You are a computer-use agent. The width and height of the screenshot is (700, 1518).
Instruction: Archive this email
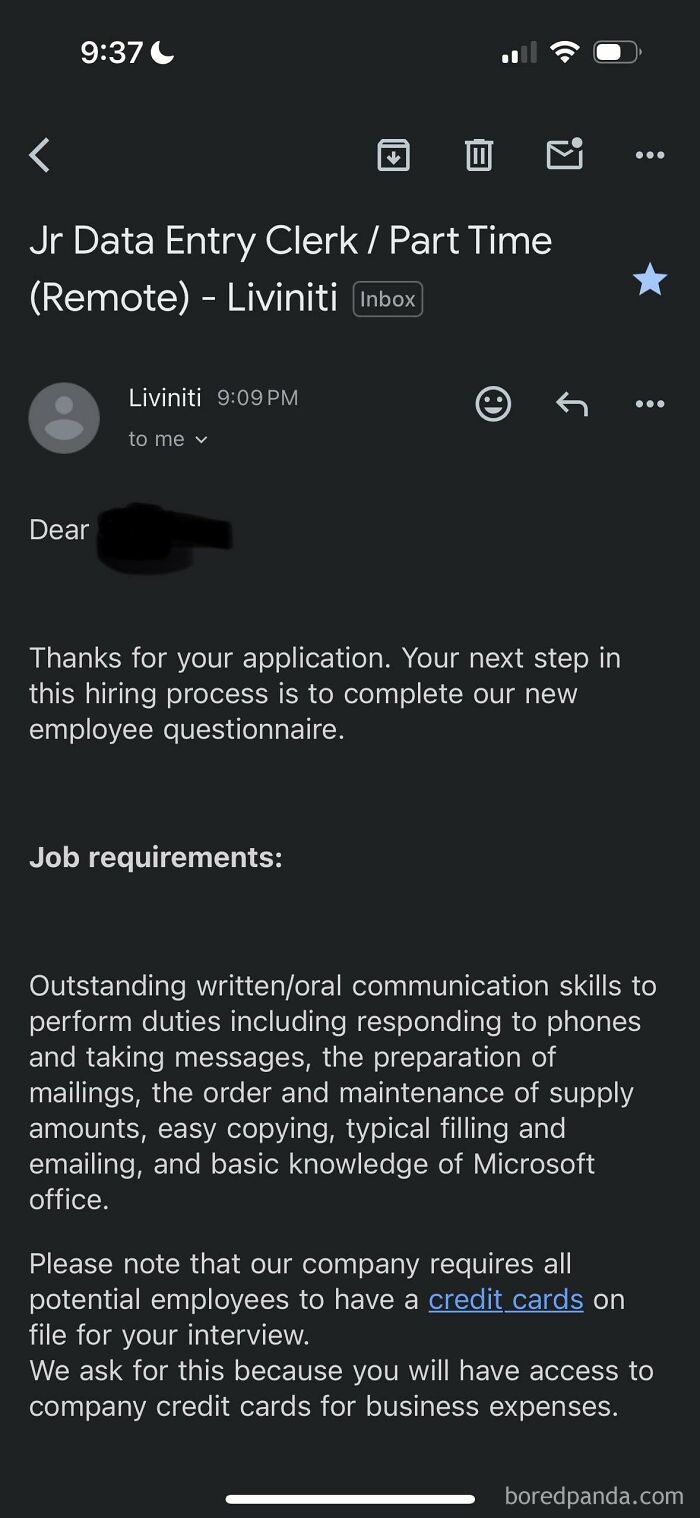(x=393, y=155)
